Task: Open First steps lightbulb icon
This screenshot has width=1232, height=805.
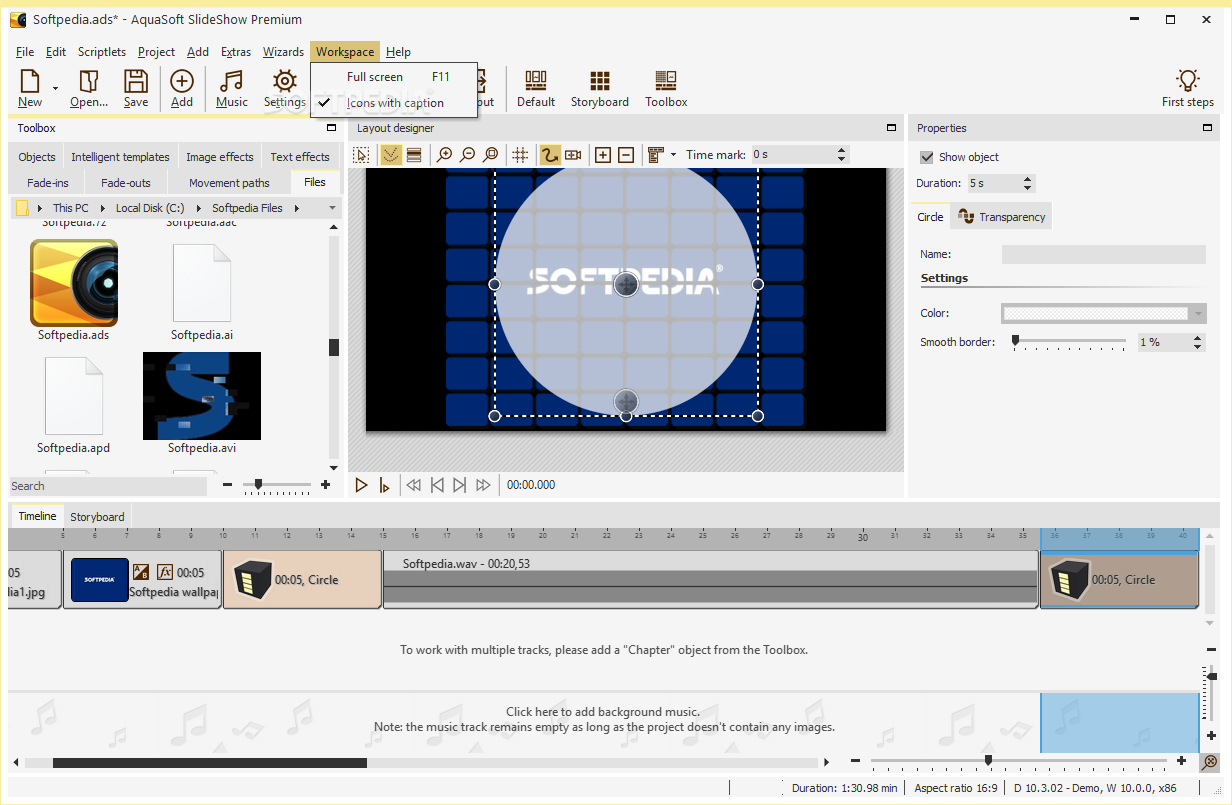Action: 1188,88
